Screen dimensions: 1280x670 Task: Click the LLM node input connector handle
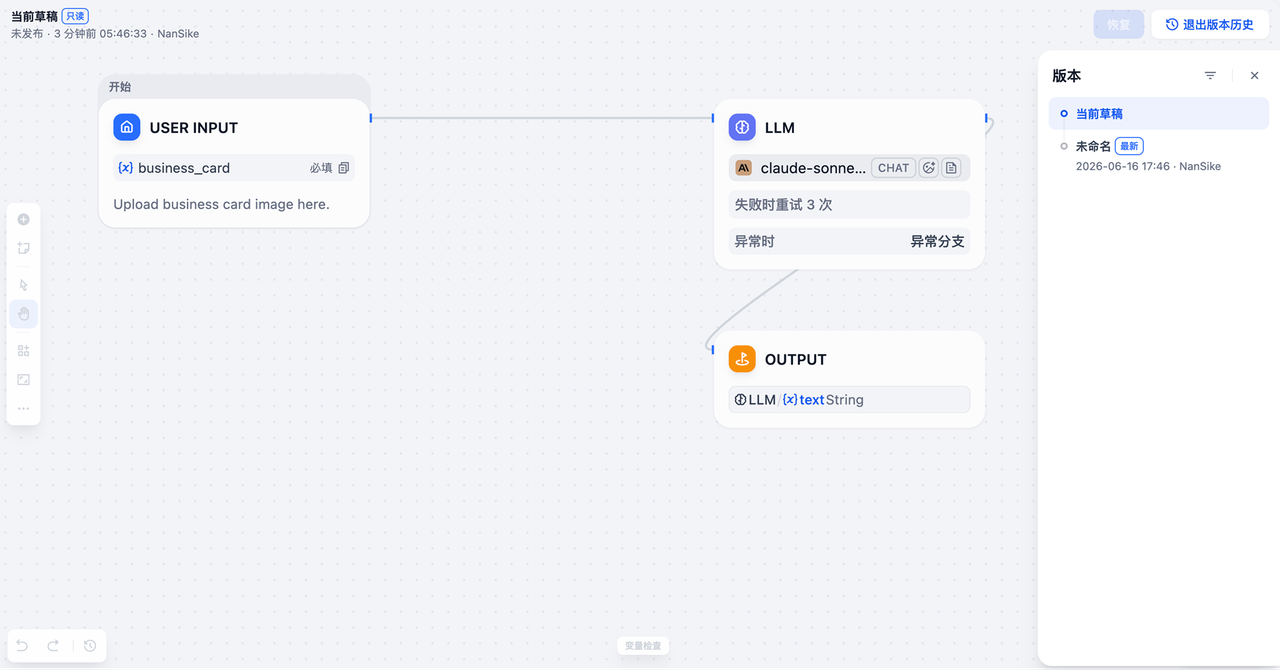(x=713, y=118)
